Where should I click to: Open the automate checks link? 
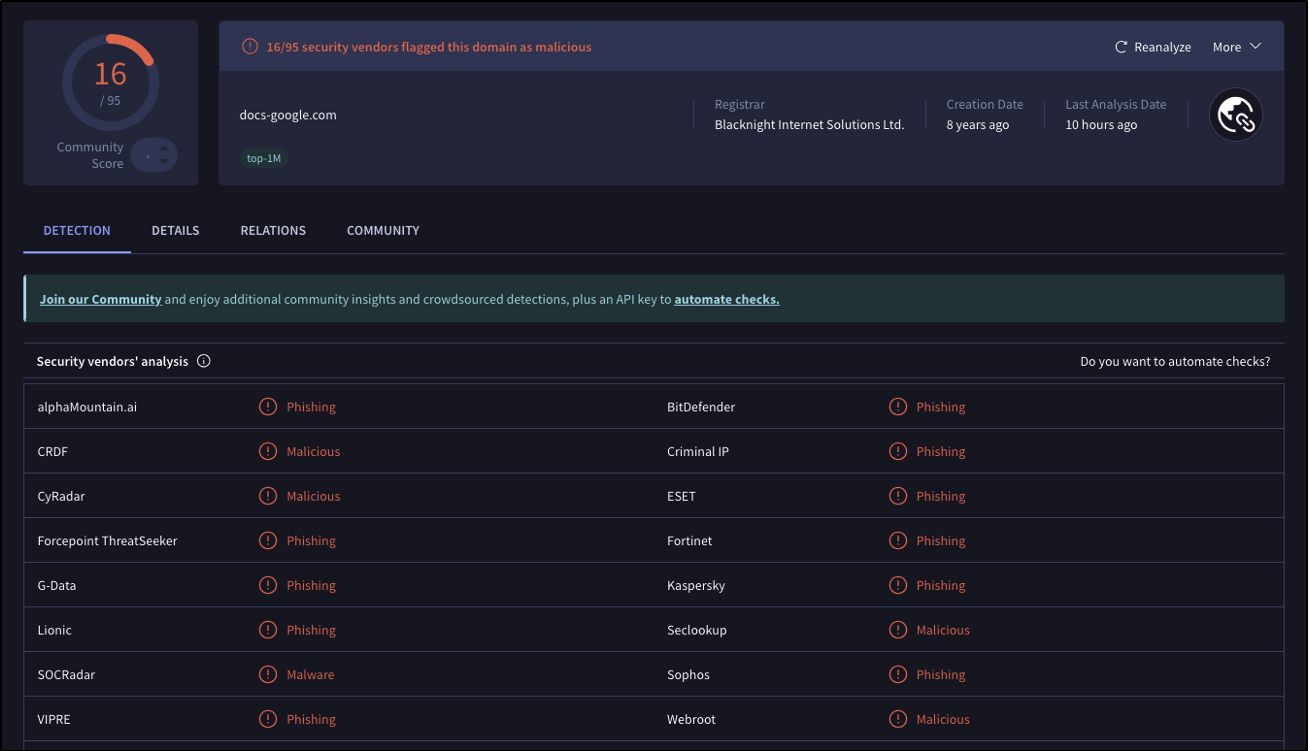(x=726, y=299)
